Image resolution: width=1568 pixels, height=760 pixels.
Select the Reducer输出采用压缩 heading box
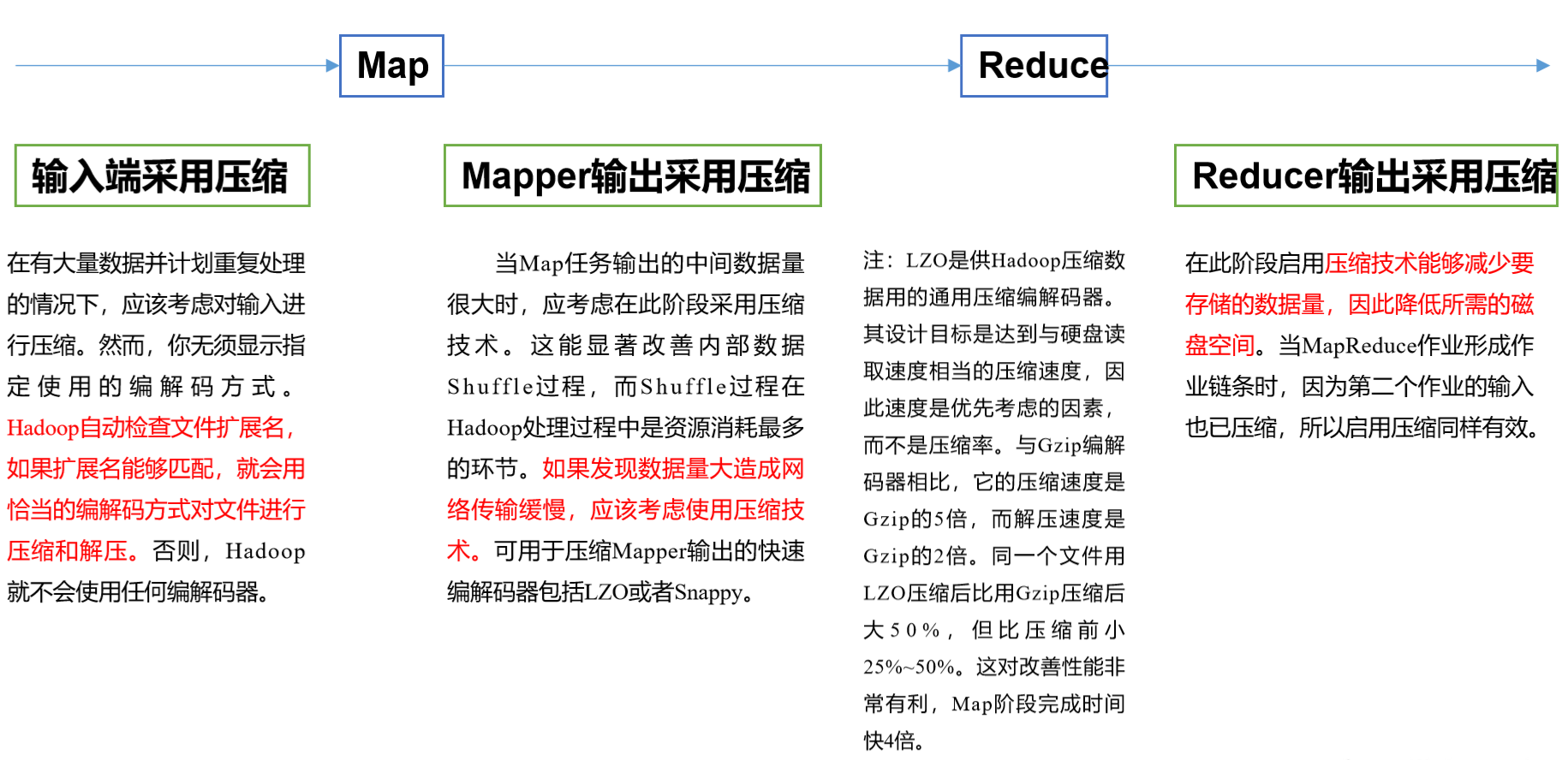1366,175
